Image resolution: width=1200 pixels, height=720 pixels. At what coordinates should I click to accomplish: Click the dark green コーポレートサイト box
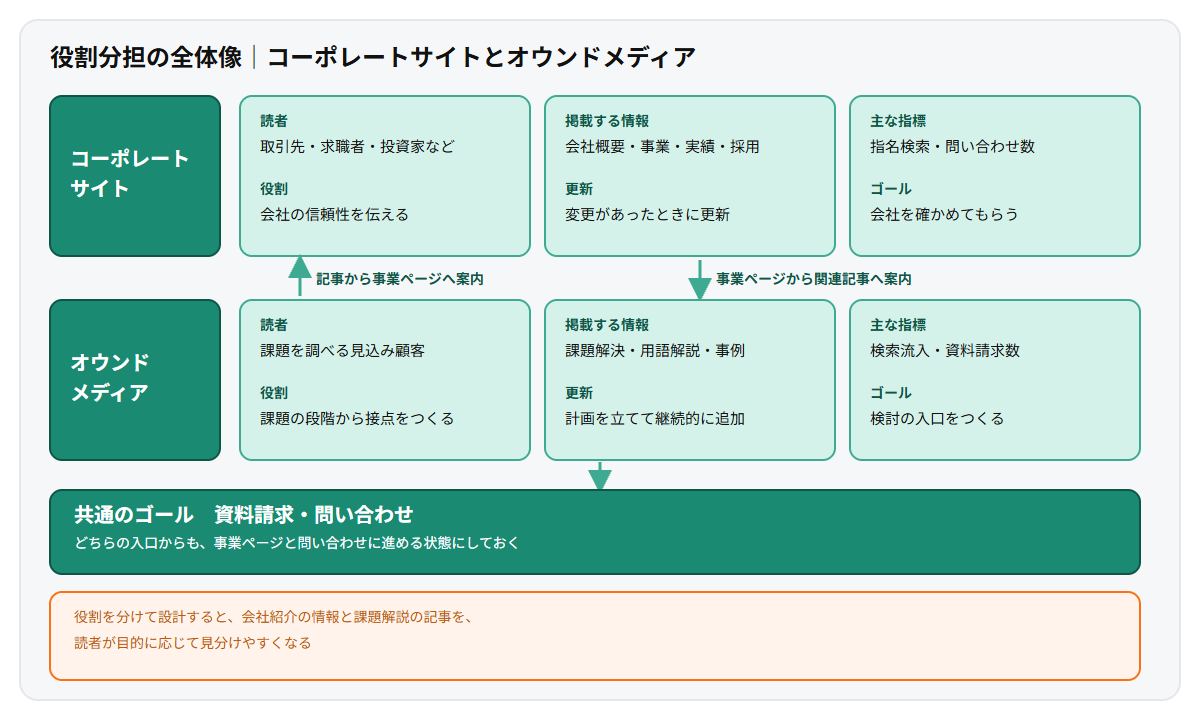[x=135, y=176]
